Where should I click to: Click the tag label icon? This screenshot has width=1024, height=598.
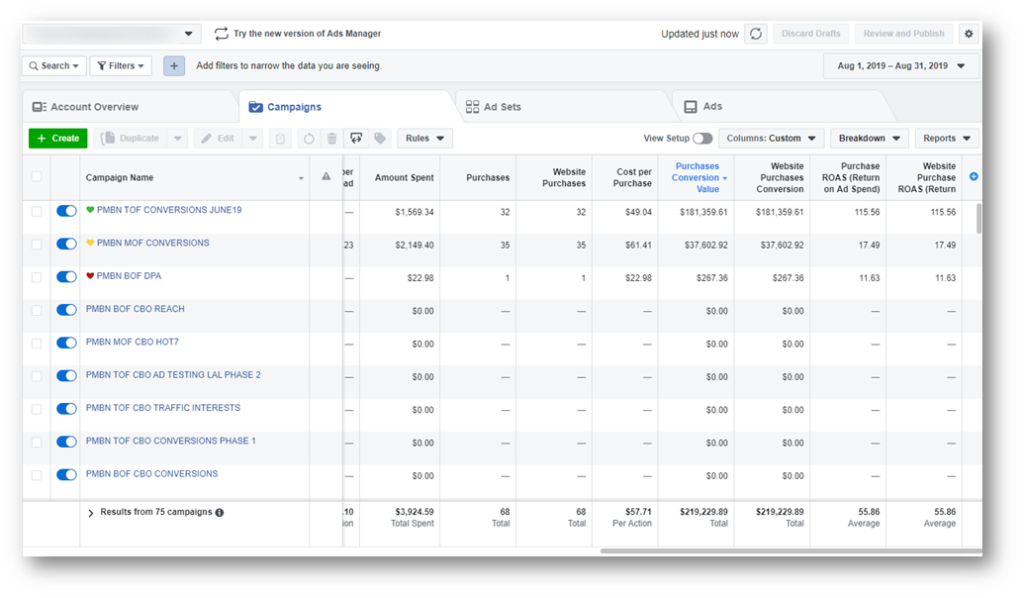click(x=380, y=138)
